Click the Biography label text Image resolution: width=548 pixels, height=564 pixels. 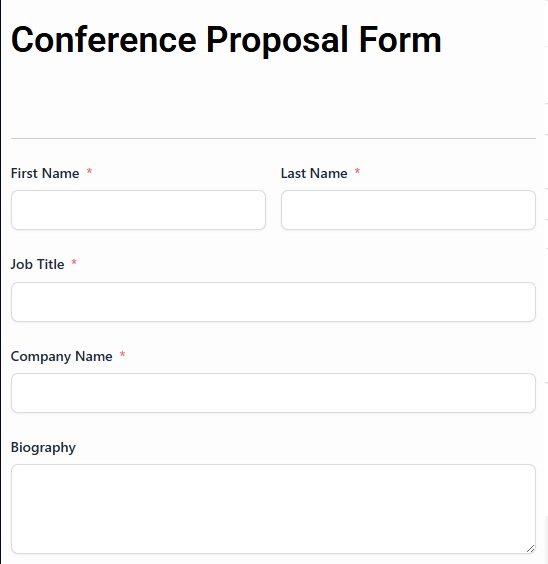[x=43, y=448]
